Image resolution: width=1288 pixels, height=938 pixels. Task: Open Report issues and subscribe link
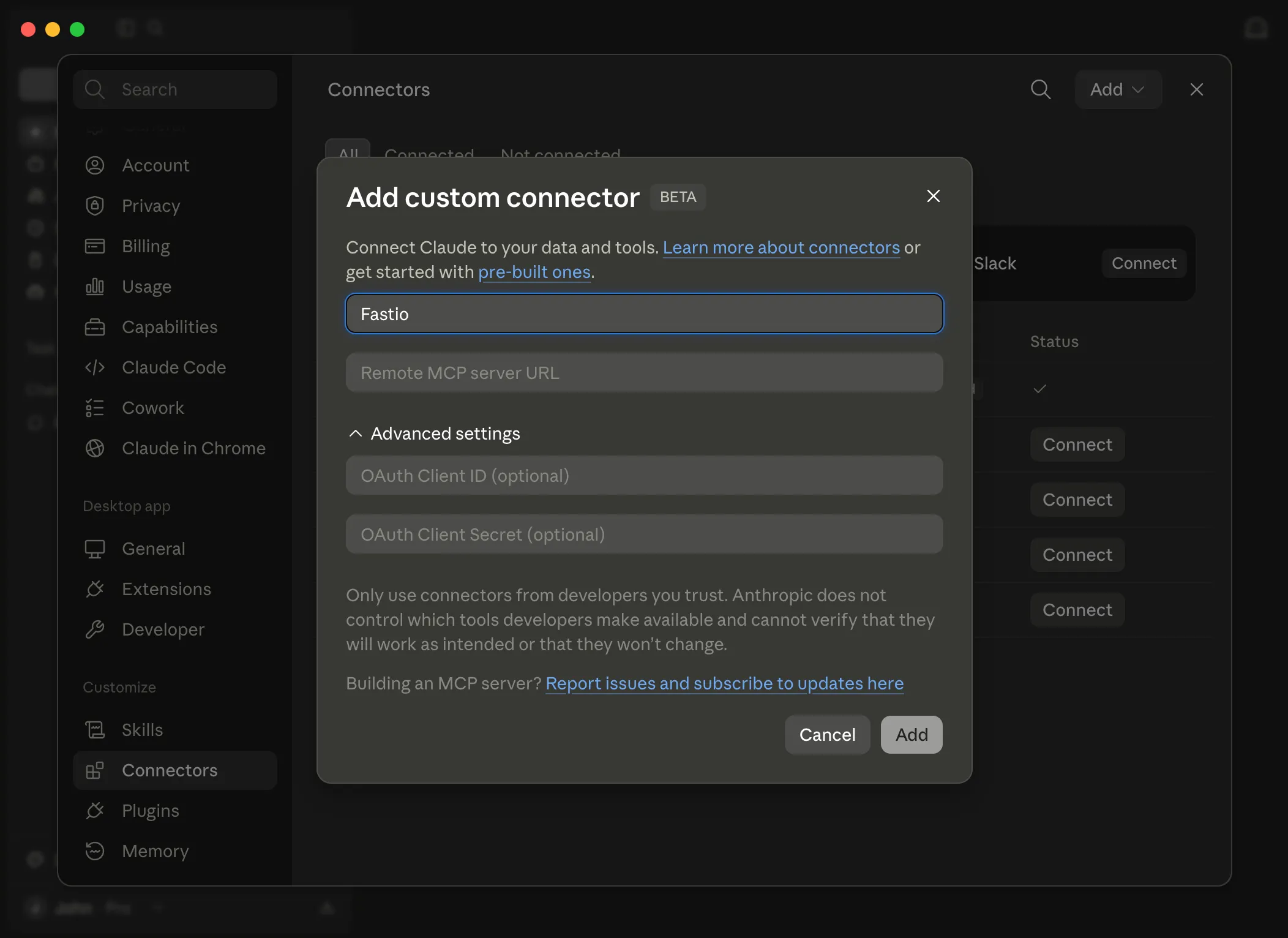[x=724, y=683]
